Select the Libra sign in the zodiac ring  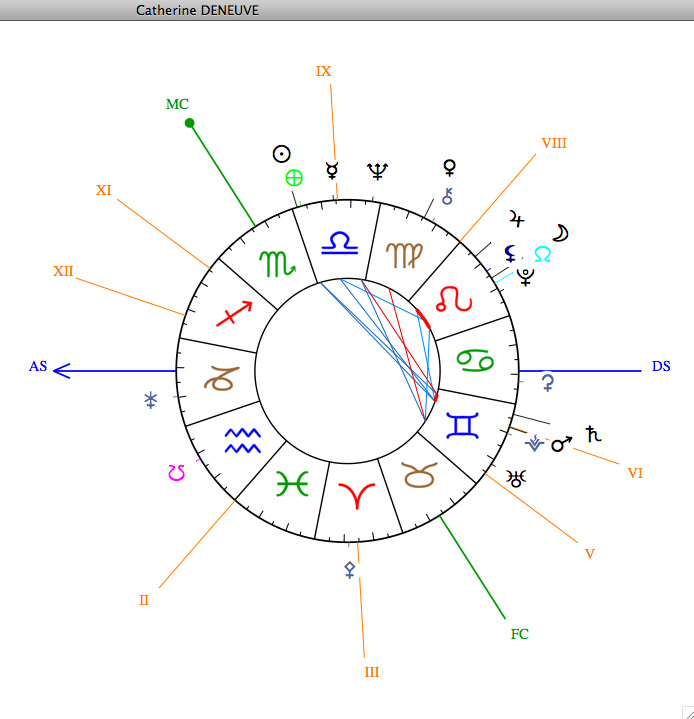click(339, 243)
